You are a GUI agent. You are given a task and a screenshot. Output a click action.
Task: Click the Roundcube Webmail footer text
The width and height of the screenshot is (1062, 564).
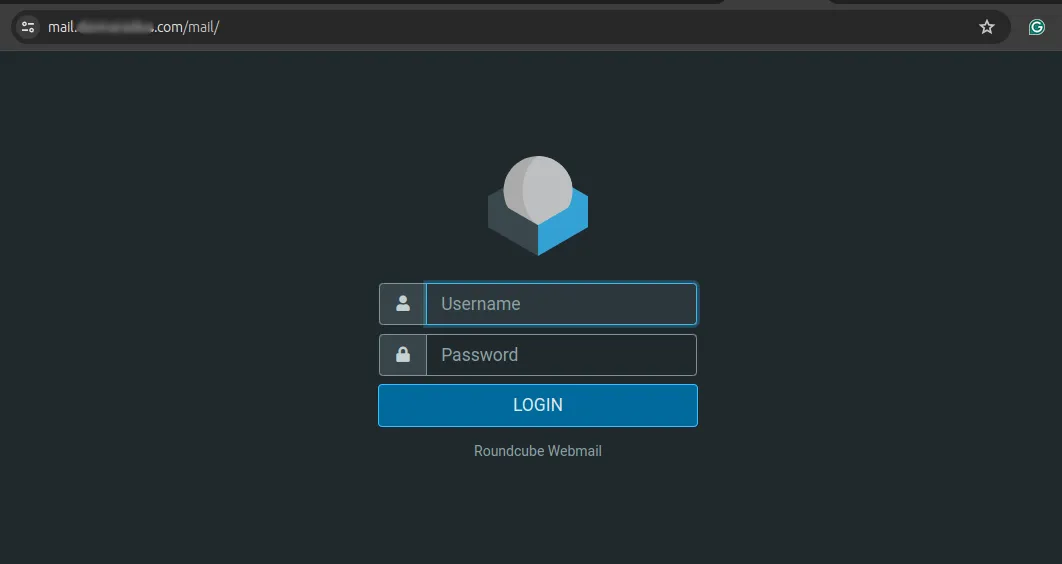pos(538,451)
